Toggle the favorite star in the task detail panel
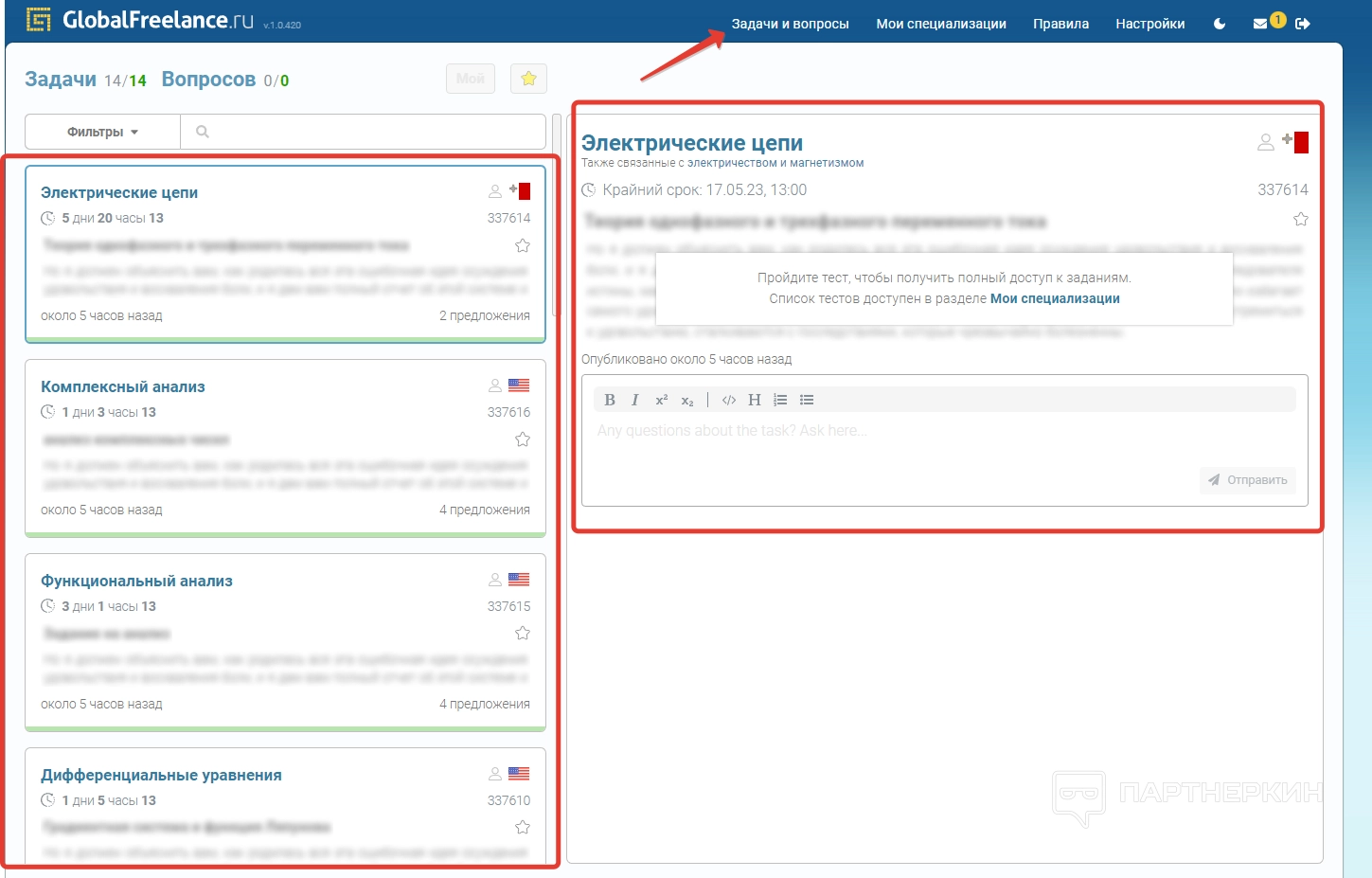Image resolution: width=1372 pixels, height=878 pixels. [1301, 220]
